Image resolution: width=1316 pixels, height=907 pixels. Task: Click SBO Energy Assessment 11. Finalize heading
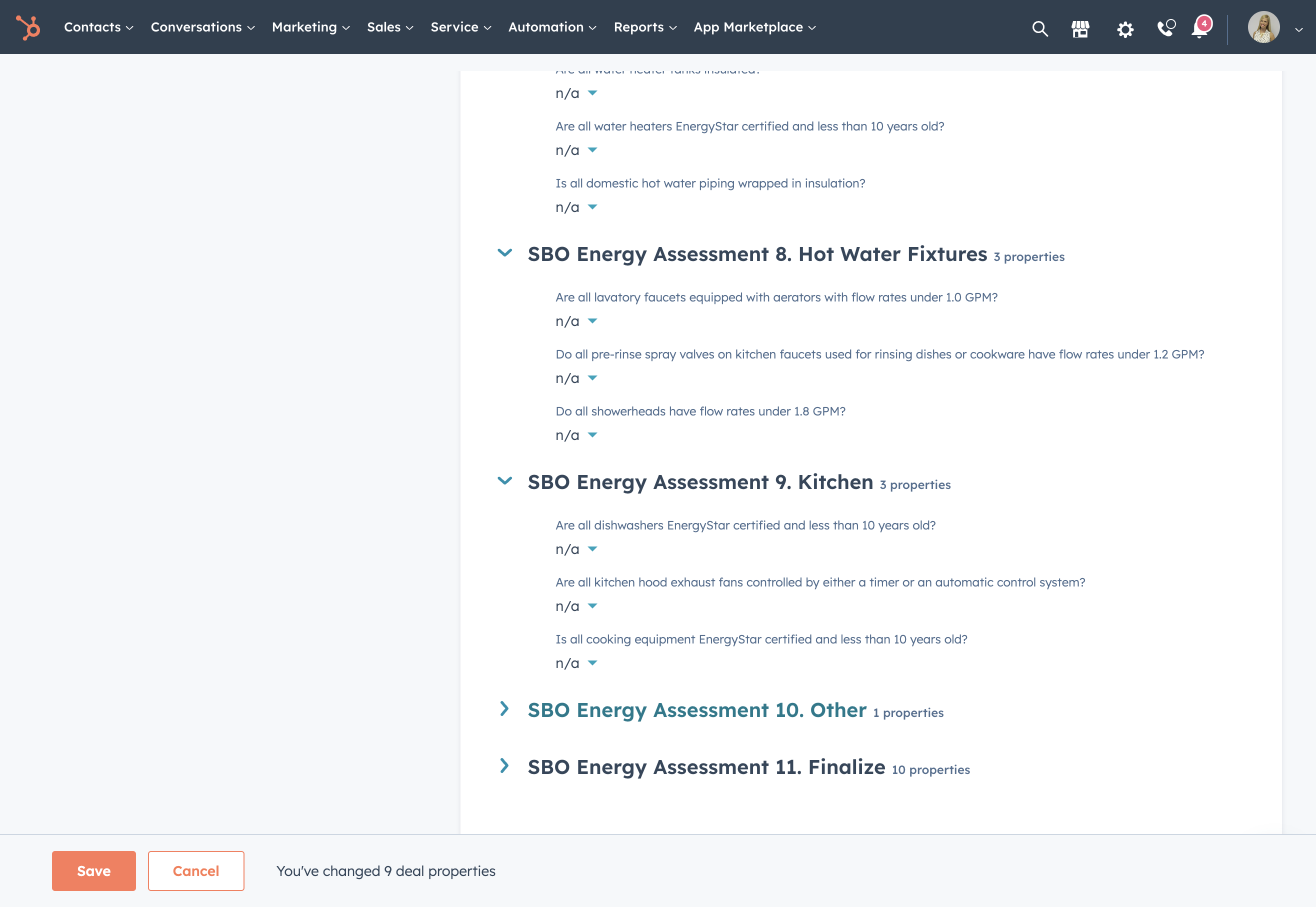706,767
